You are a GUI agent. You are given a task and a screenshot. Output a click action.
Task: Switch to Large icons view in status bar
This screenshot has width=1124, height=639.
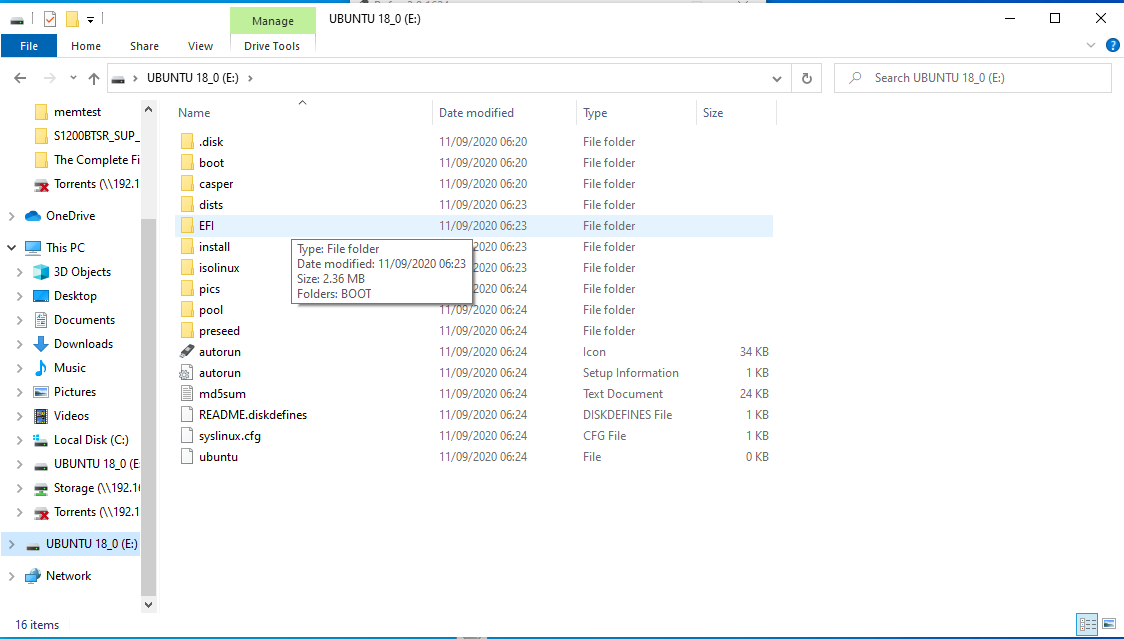click(1109, 624)
